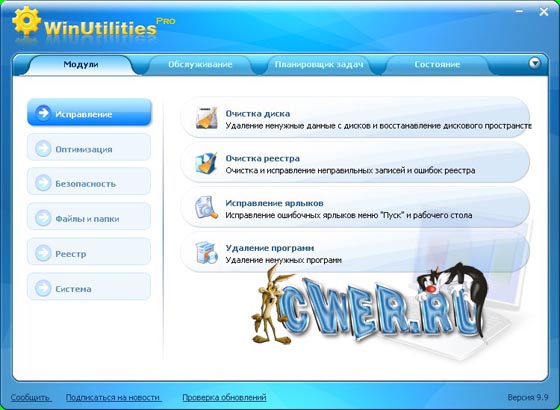Open the Планировщик задач tab
Viewport: 560px width, 410px height.
[x=319, y=65]
